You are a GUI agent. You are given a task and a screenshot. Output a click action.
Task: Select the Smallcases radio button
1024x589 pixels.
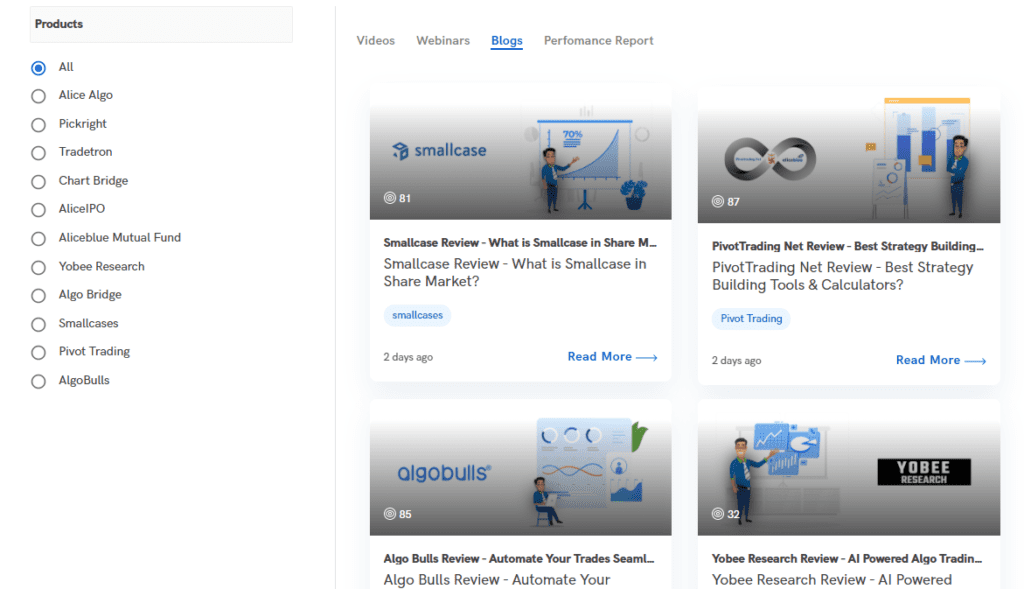click(39, 324)
